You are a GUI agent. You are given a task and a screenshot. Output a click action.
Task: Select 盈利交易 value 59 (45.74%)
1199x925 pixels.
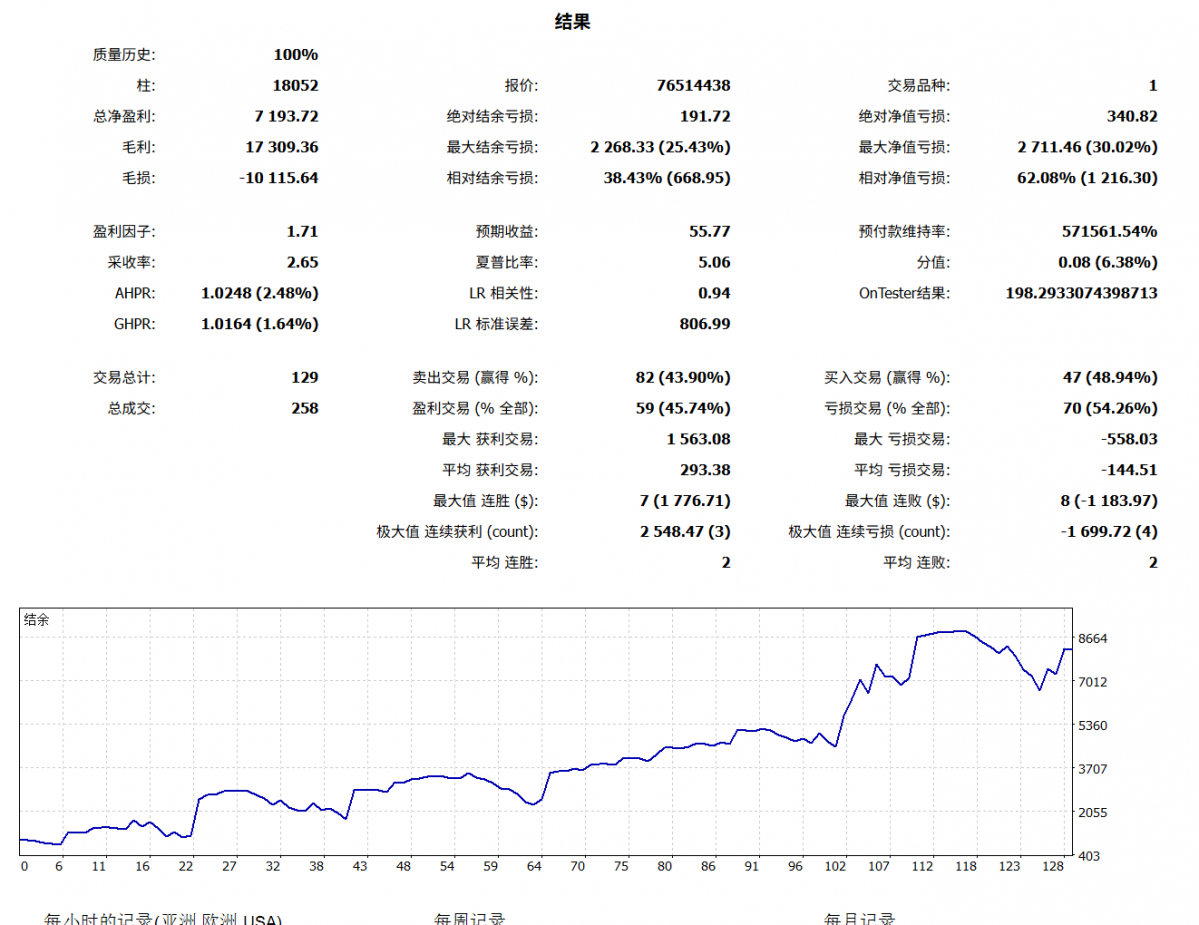(683, 408)
